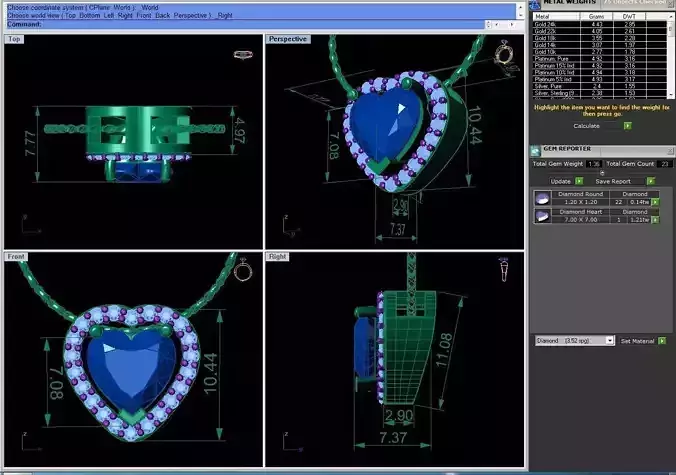Screen dimensions: 676x475
Task: Select the Platinum 5% Irid row
Action: 600,79
